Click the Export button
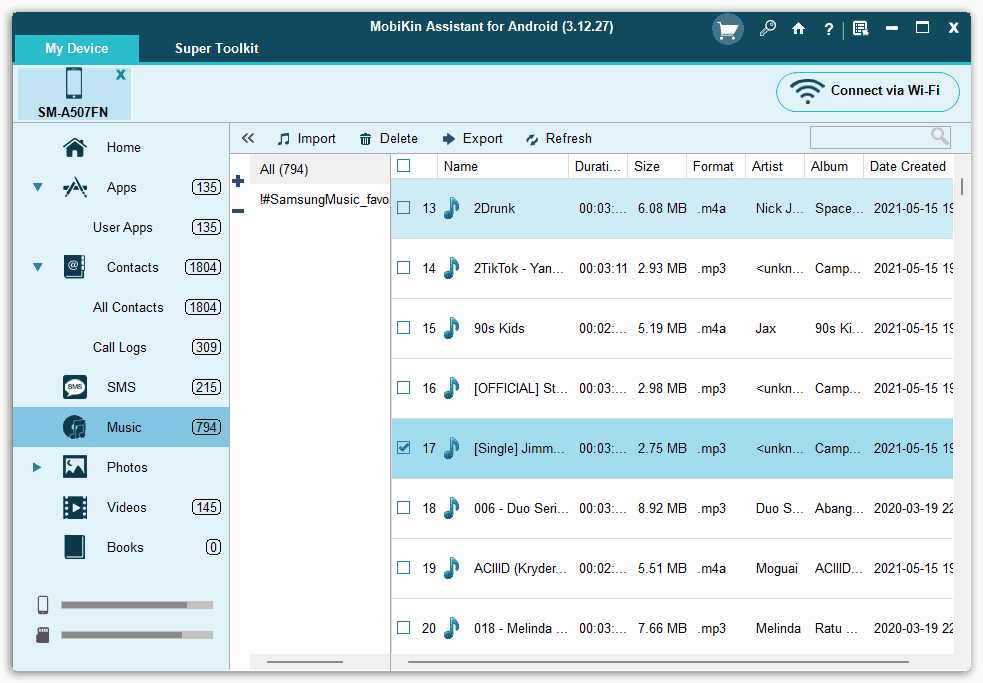Screen dimensions: 983x683 pos(473,139)
